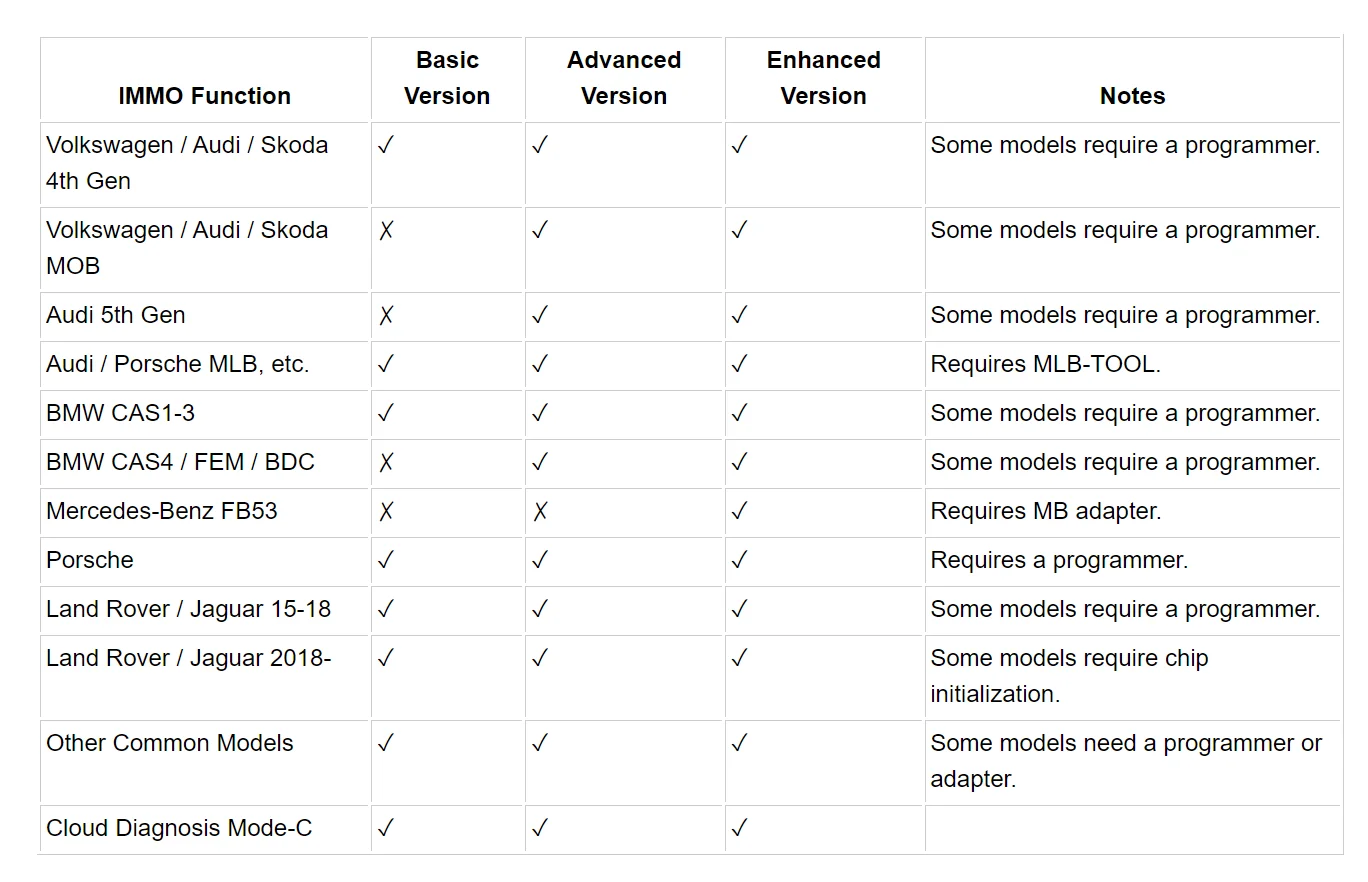Viewport: 1368px width, 882px height.
Task: Click the Advanced checkmark for Other Common Models
Action: pyautogui.click(x=540, y=743)
